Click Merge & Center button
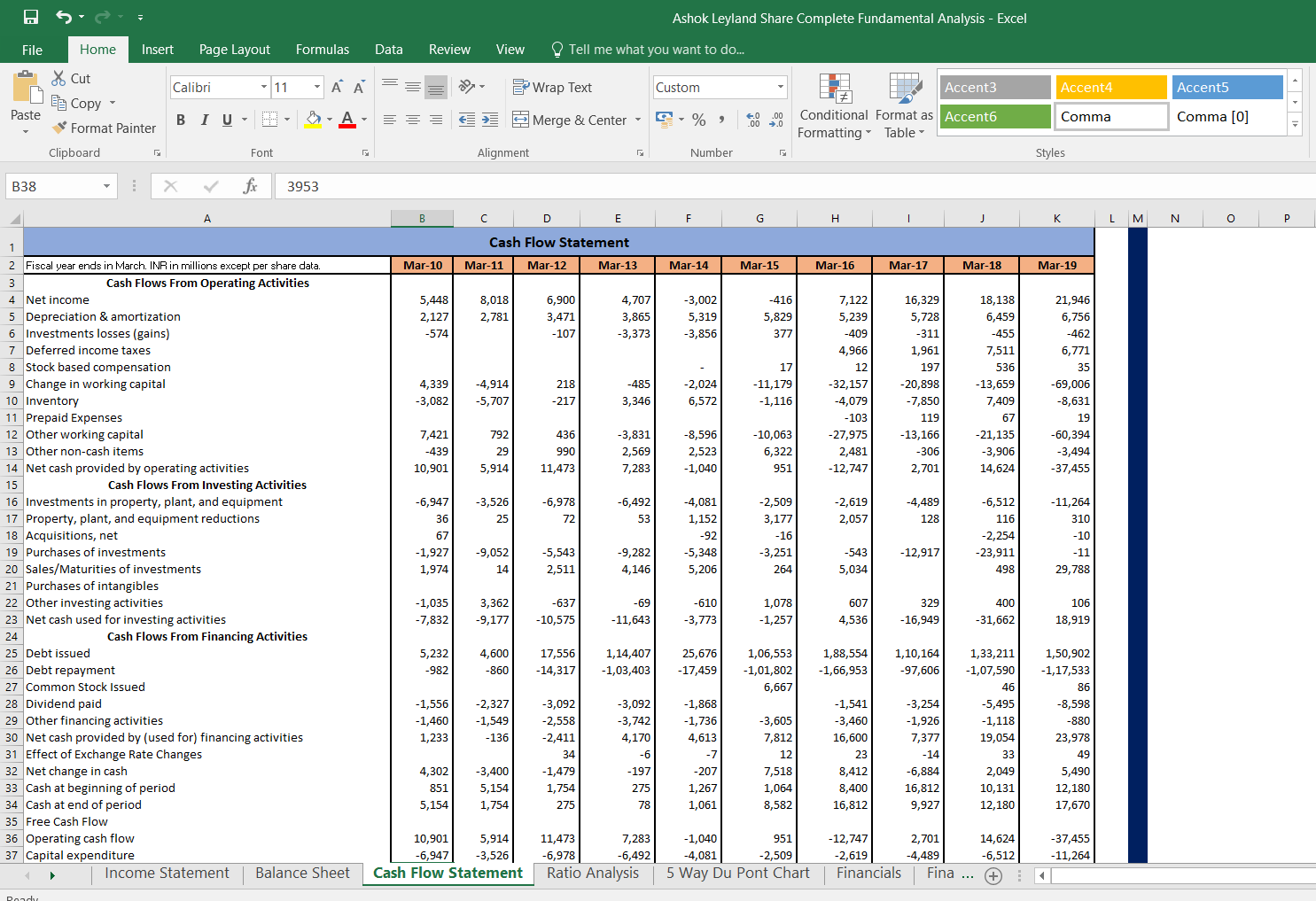Screen dimensions: 1316x901 click(x=570, y=120)
